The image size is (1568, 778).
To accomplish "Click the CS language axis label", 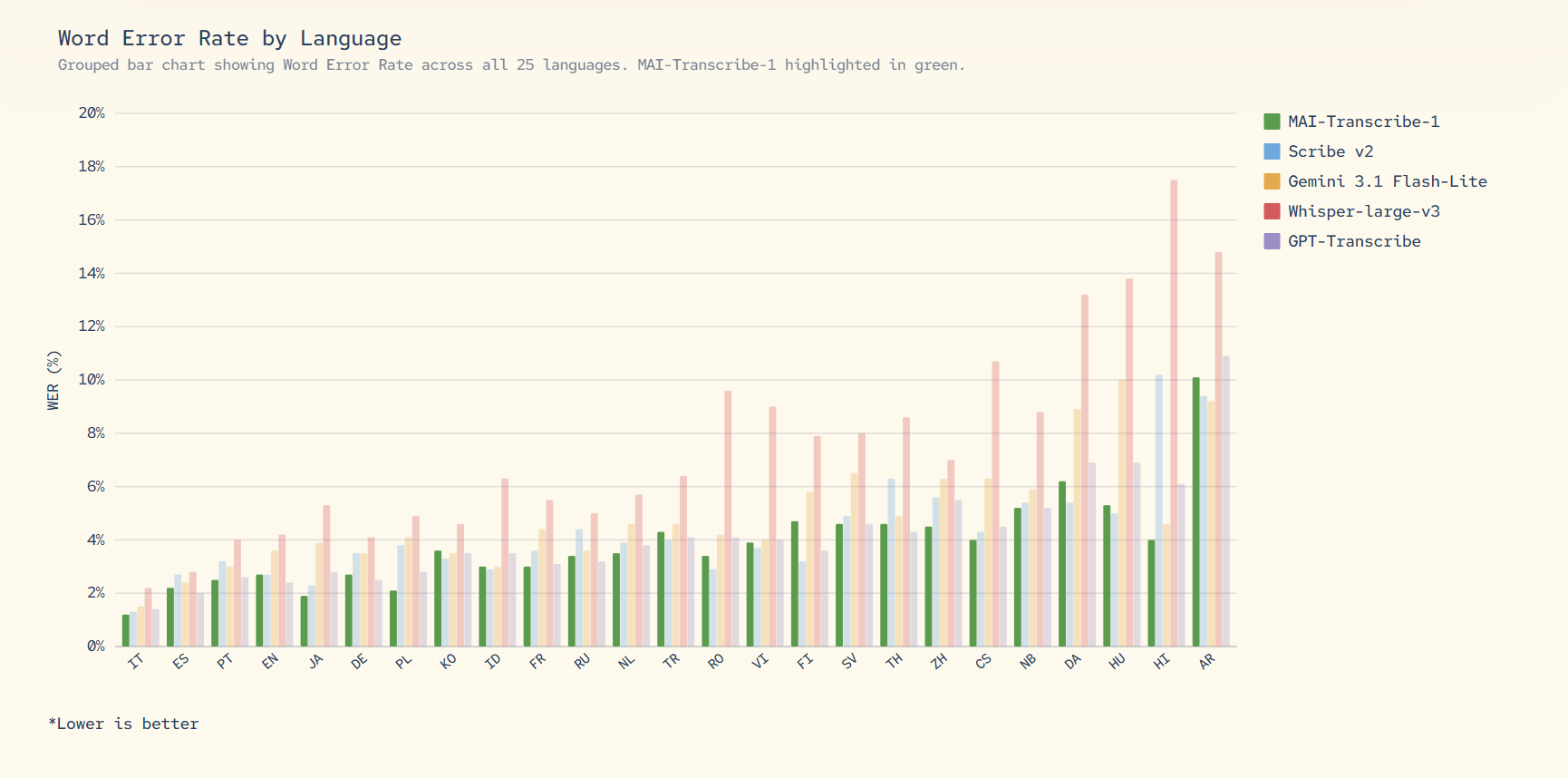I will tap(983, 661).
